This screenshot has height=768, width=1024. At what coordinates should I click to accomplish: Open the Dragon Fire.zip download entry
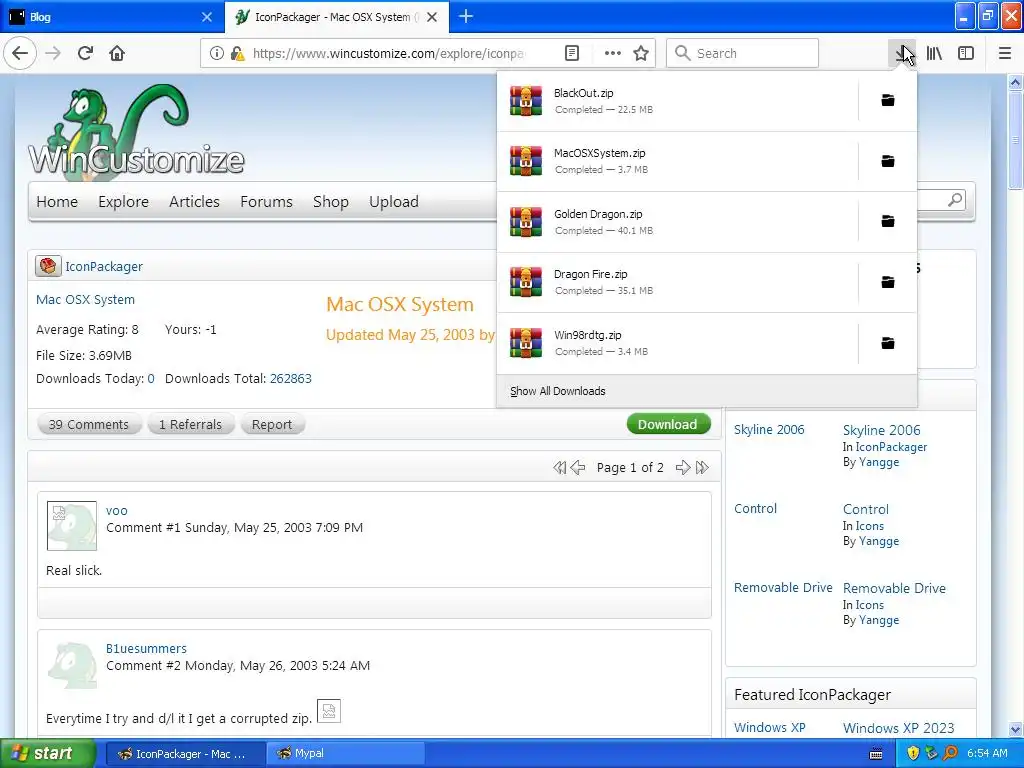(677, 282)
